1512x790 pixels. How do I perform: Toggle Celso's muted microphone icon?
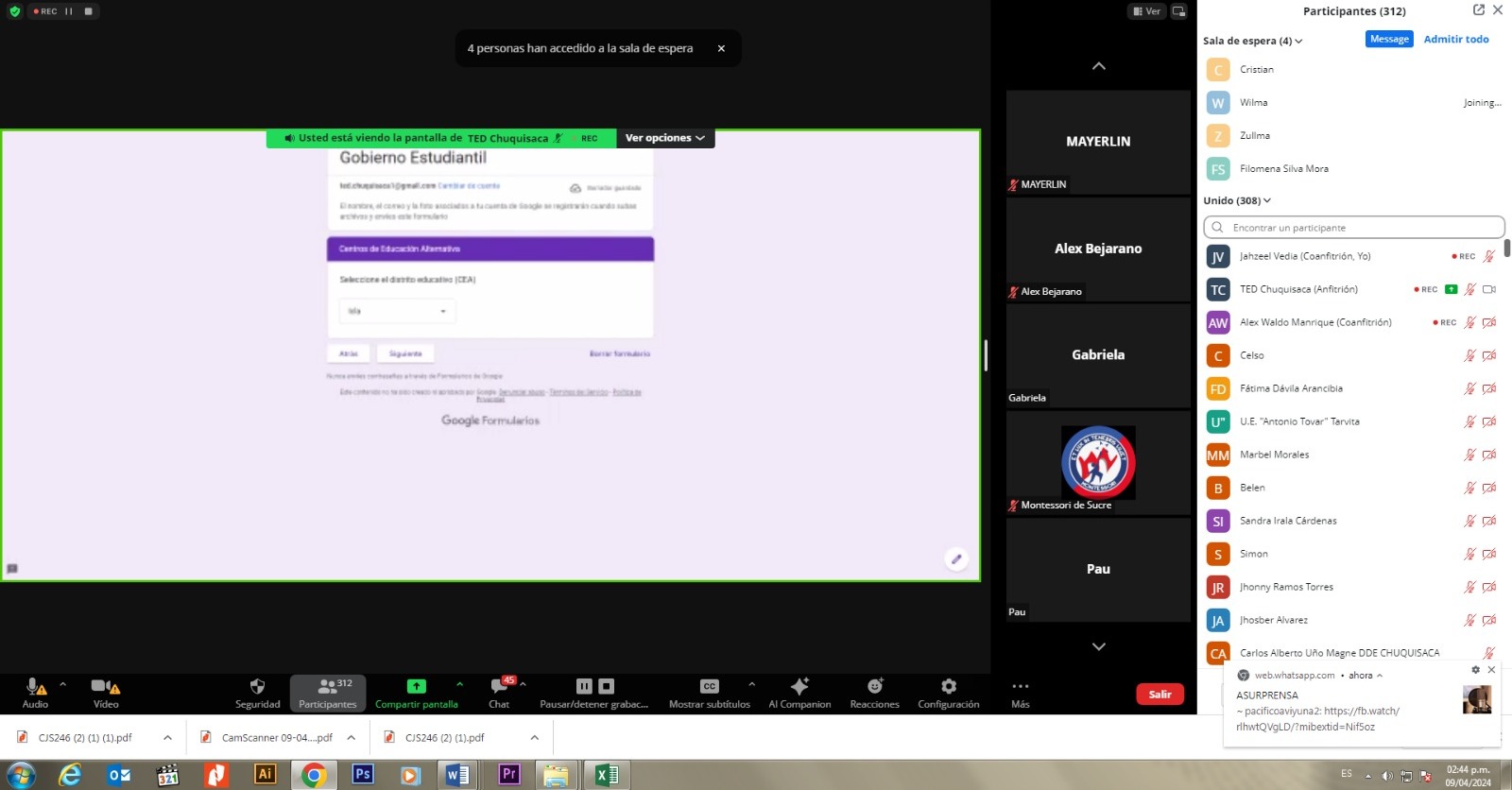1469,356
